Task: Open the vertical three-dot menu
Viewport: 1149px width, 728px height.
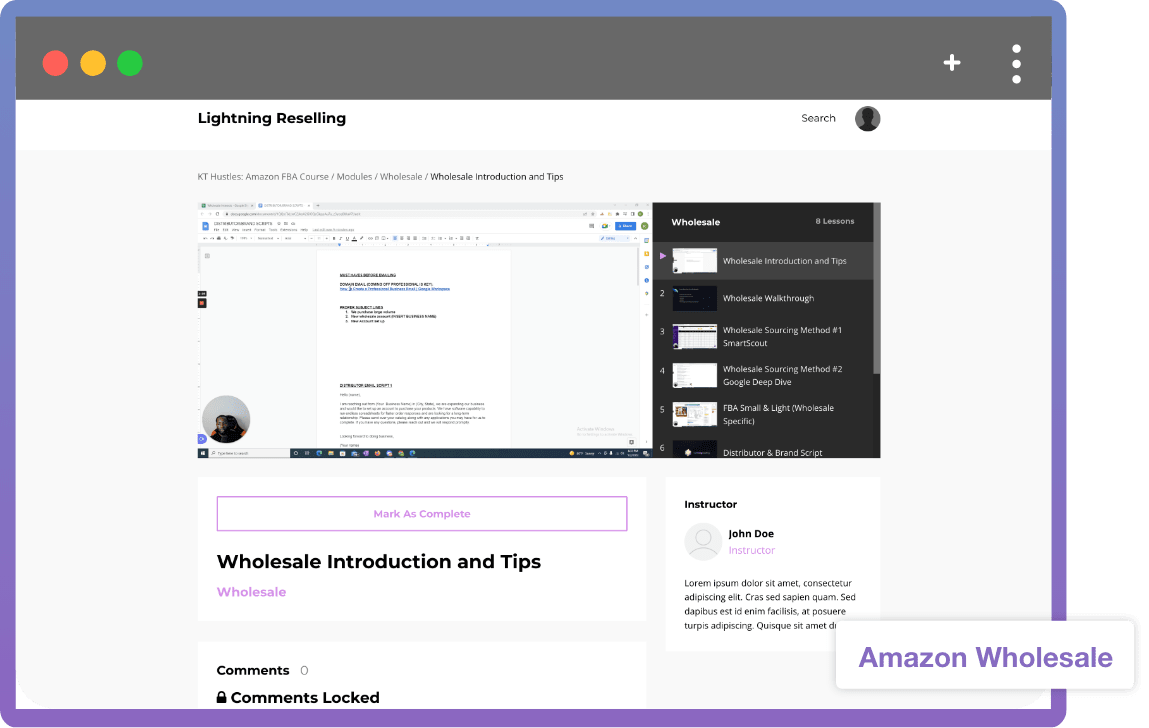Action: click(1016, 64)
